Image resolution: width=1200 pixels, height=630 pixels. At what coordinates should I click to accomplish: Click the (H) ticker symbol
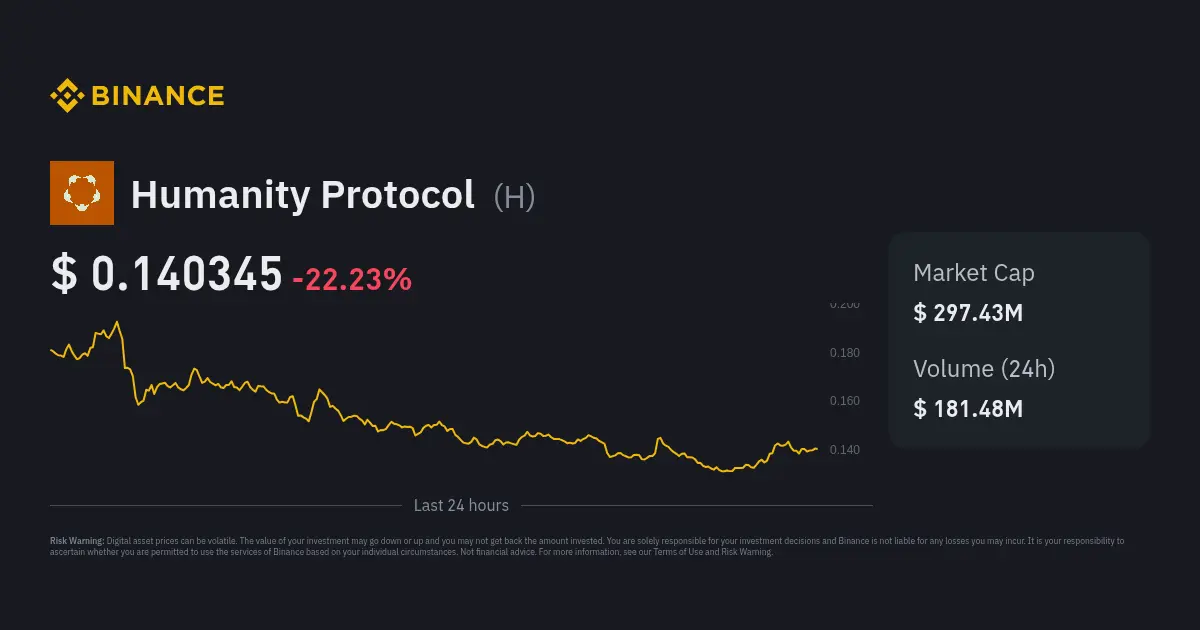tap(514, 196)
